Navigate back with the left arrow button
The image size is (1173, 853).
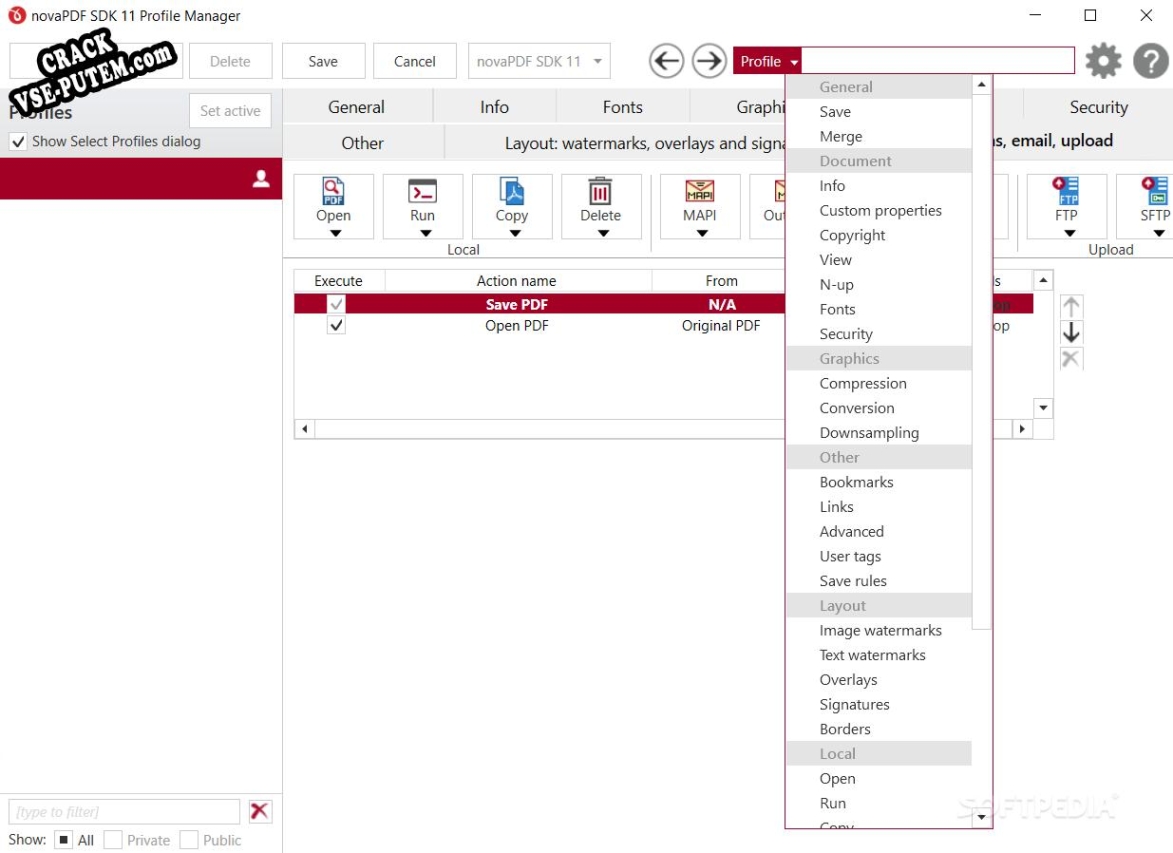tap(666, 61)
